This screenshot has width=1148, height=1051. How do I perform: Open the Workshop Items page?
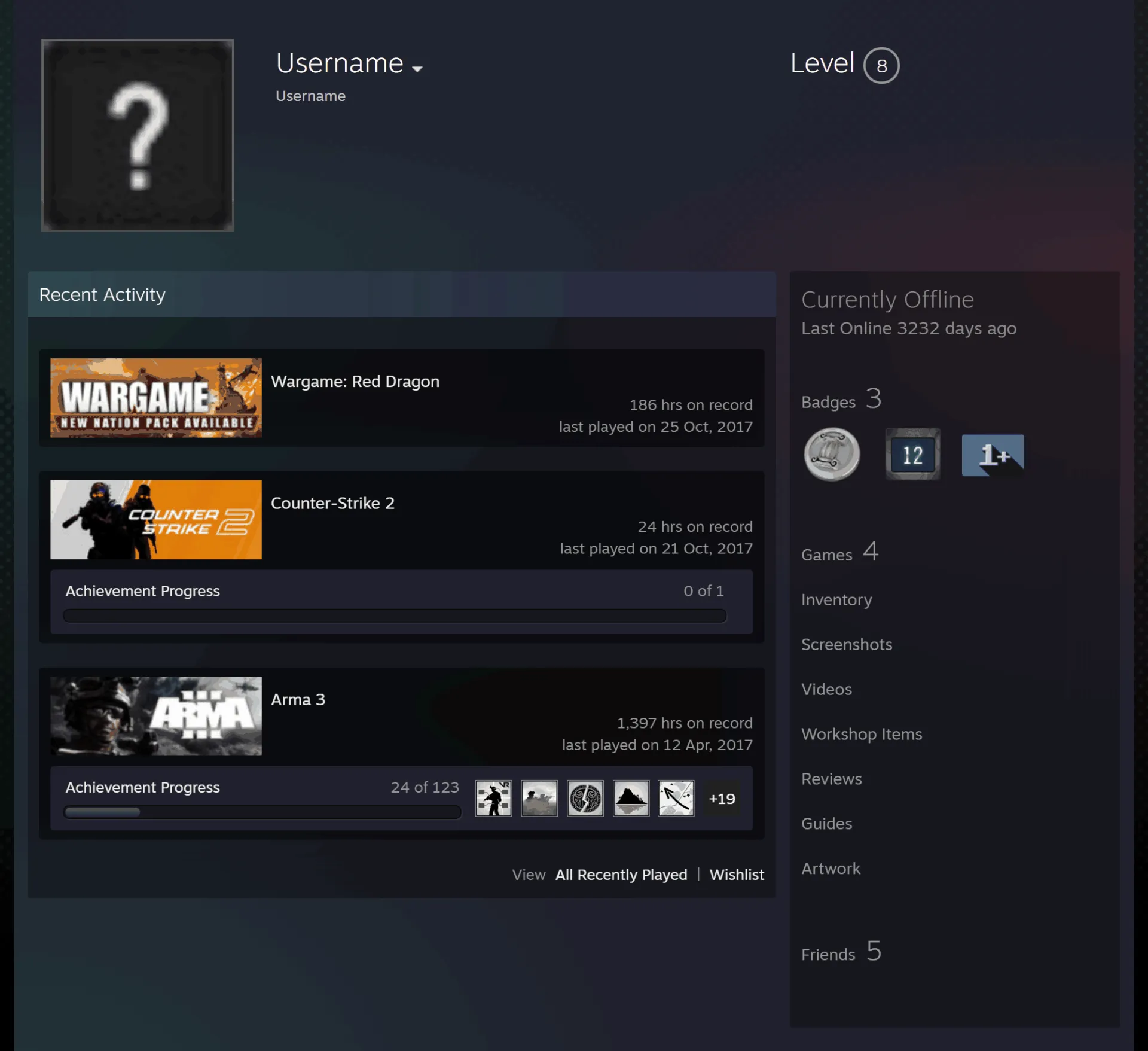862,734
